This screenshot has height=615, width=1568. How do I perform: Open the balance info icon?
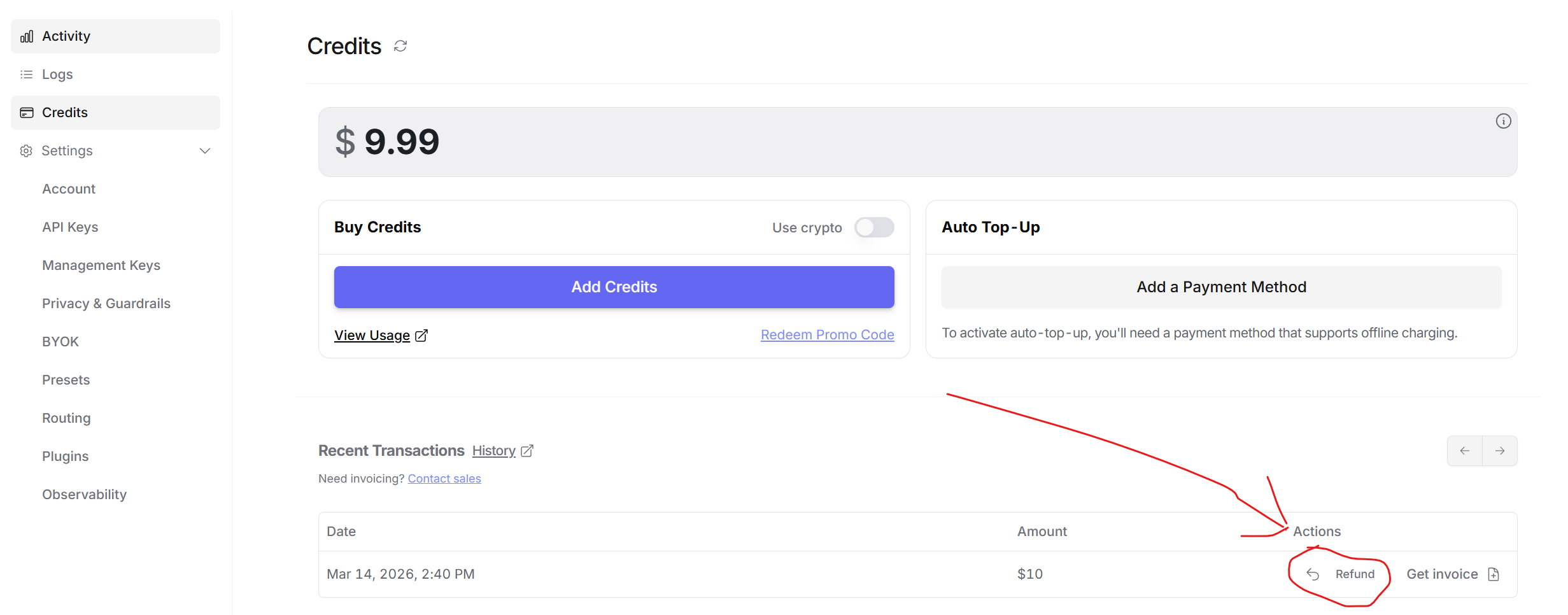click(1503, 121)
